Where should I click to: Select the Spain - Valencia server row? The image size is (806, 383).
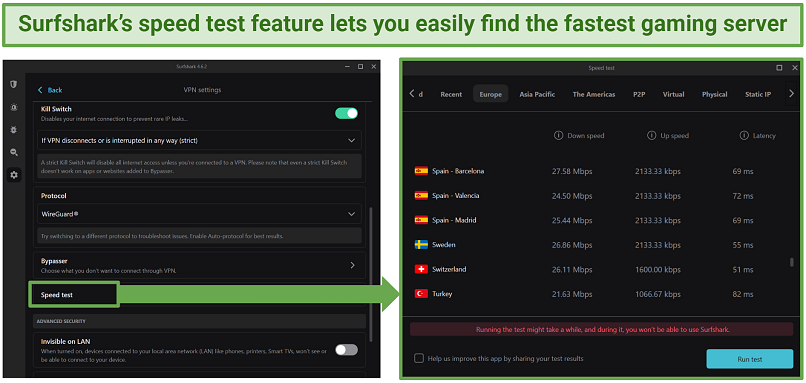(x=601, y=196)
